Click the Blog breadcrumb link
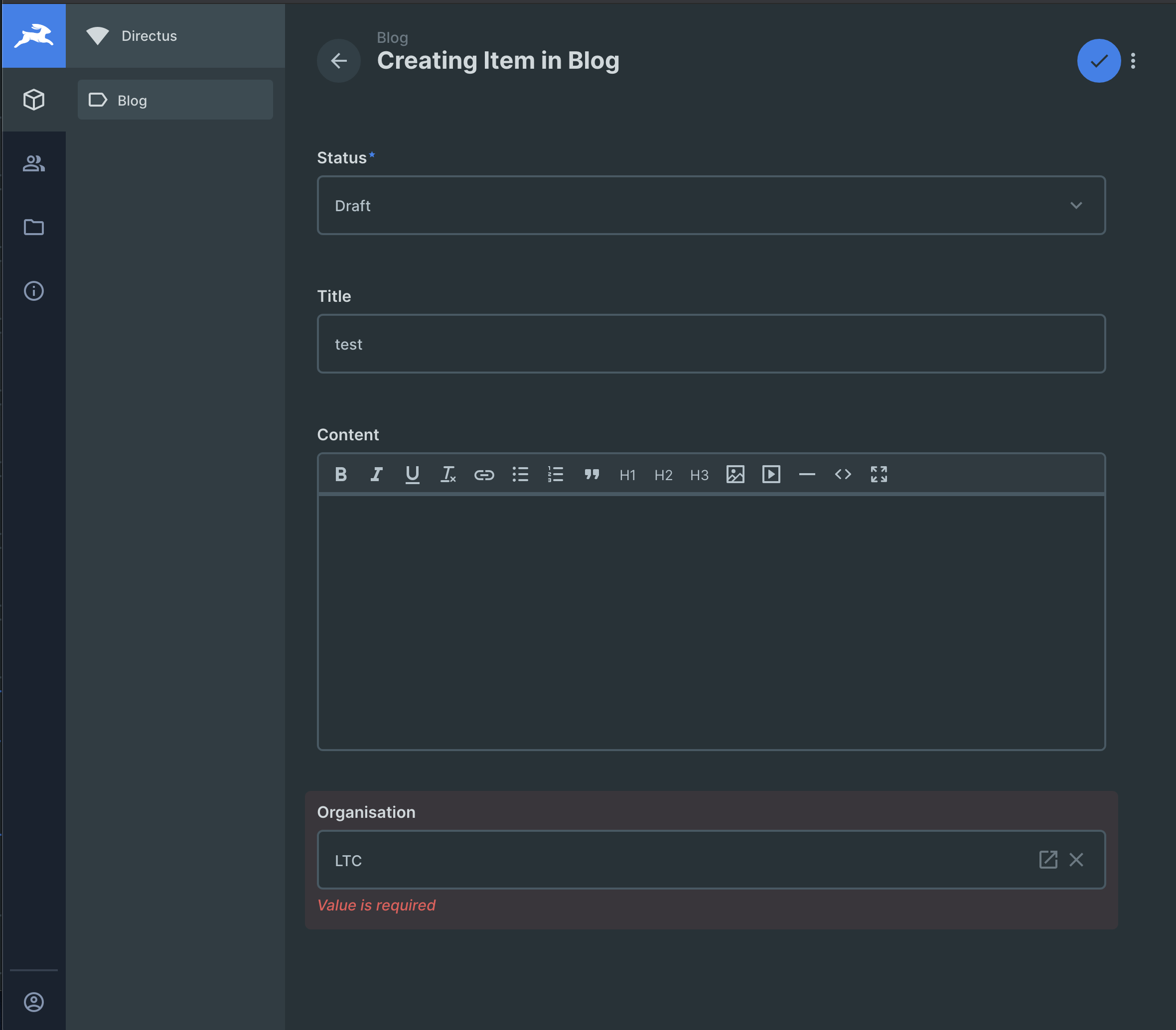This screenshot has height=1030, width=1176. [392, 37]
